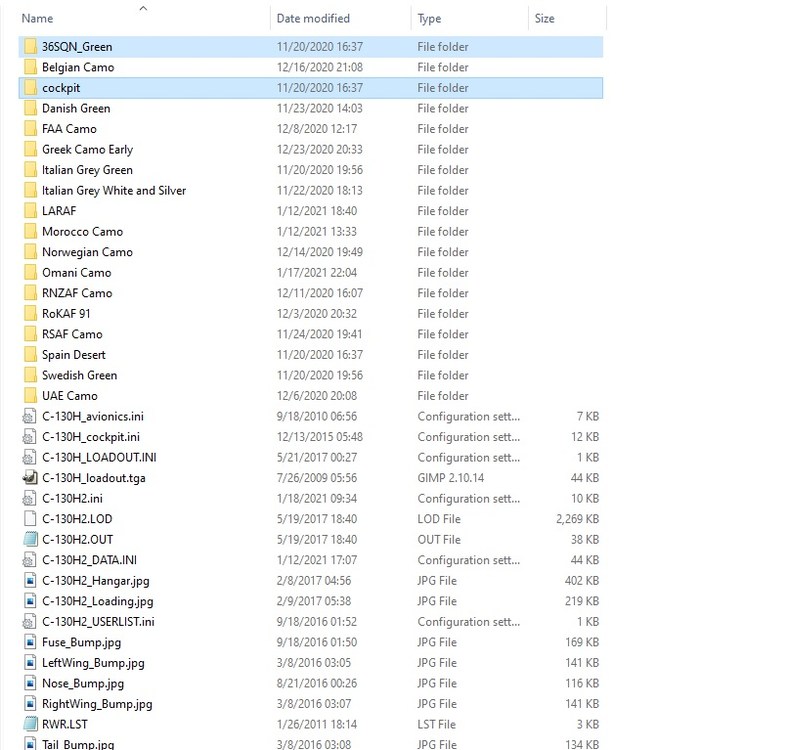Click the OUT File type cell
The image size is (788, 750).
[x=439, y=540]
